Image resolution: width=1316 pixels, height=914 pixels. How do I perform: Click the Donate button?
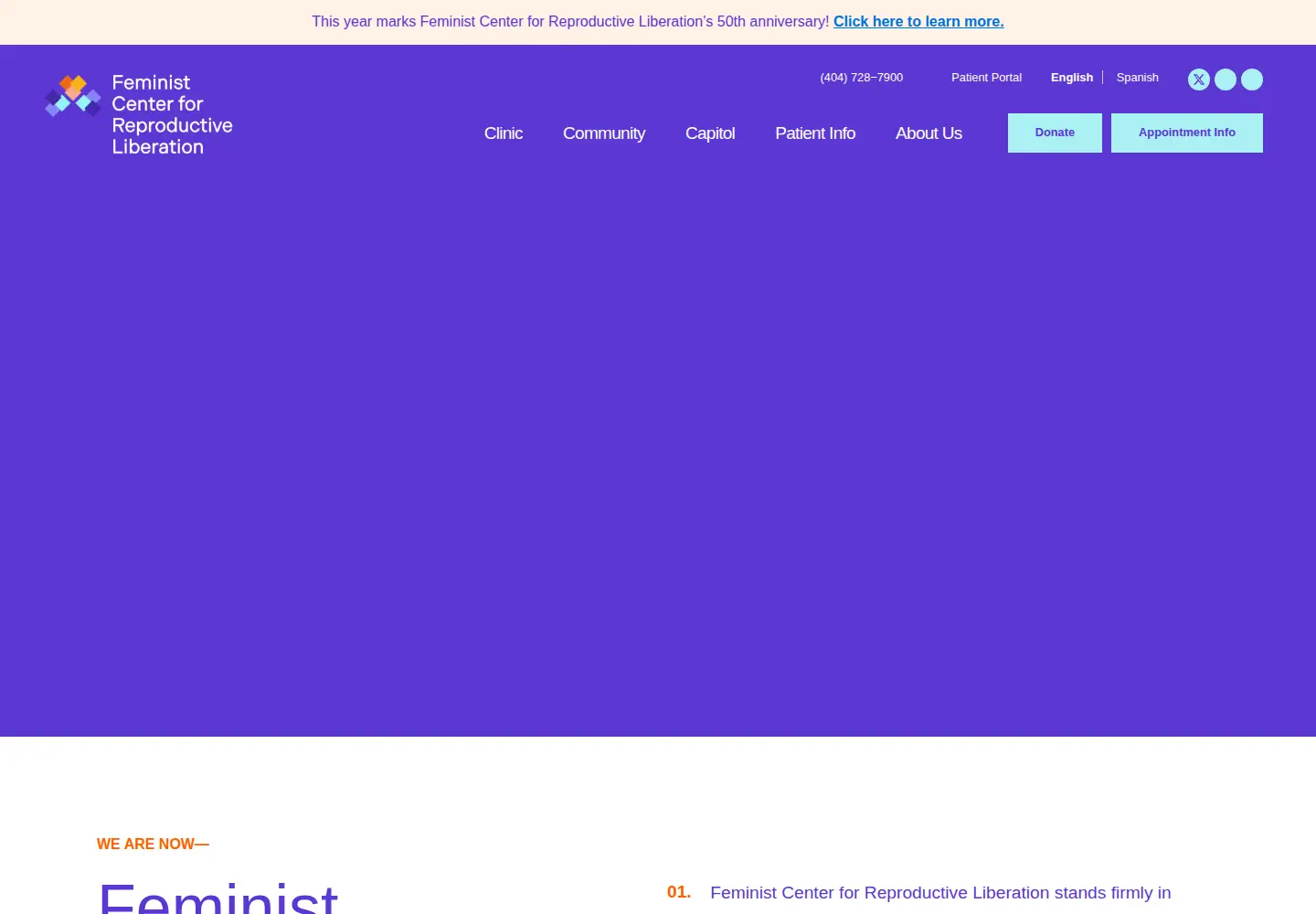1055,133
